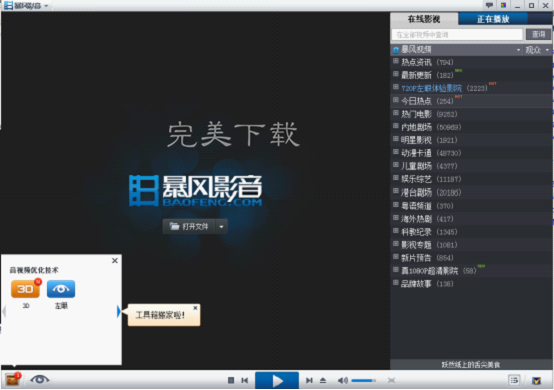Open the dropdown arrow beside 打开文件
554x390 pixels.
(x=222, y=226)
